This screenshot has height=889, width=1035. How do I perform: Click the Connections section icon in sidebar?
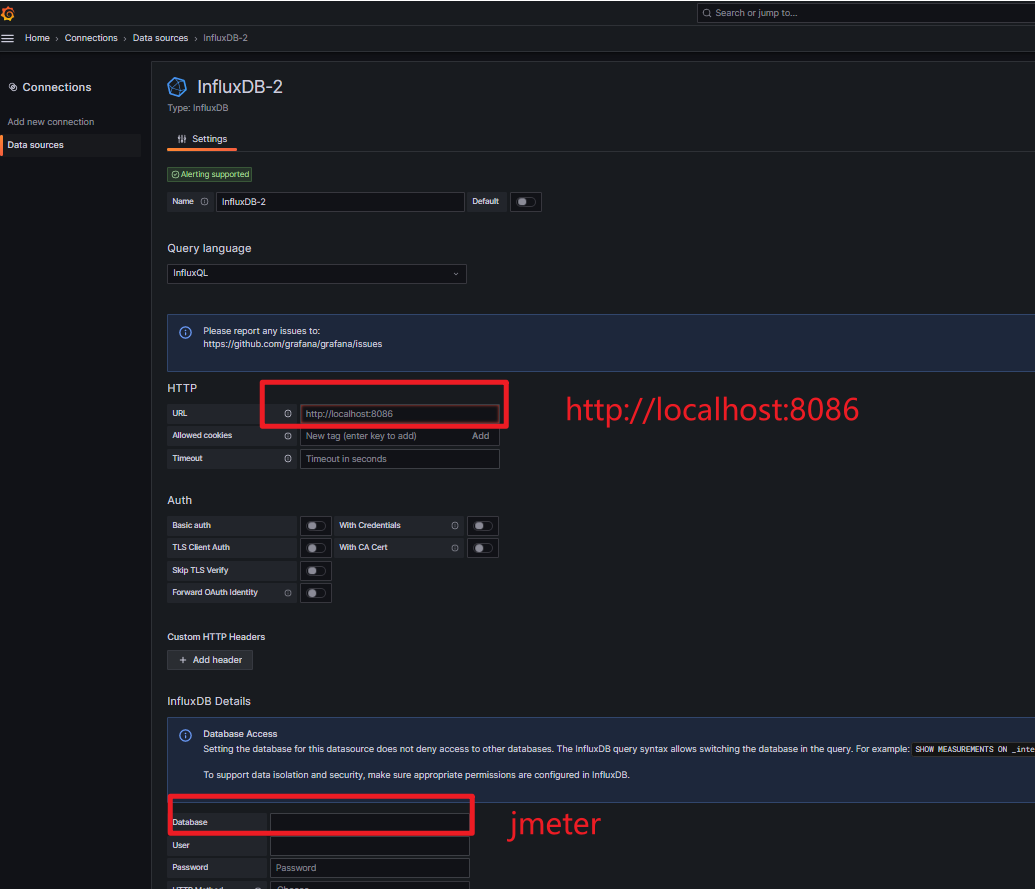pos(13,87)
